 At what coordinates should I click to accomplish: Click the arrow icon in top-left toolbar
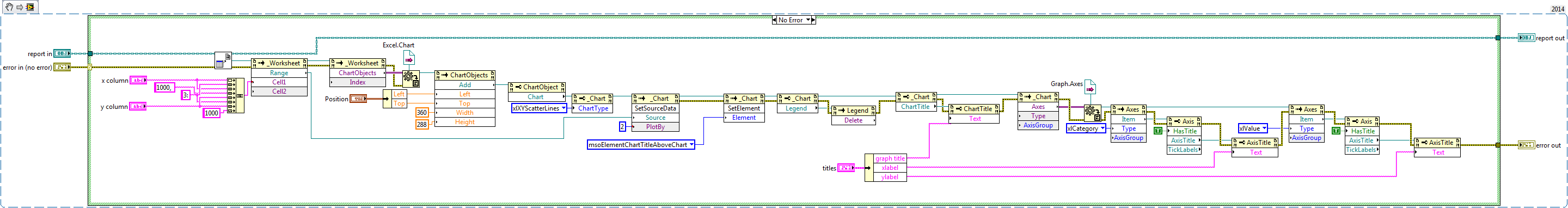pyautogui.click(x=20, y=7)
